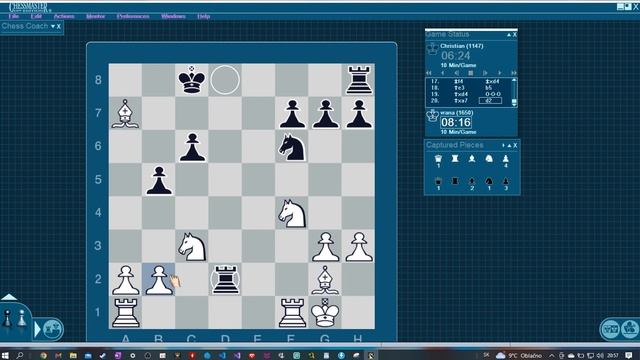
Task: Open the Help menu
Action: [x=203, y=16]
